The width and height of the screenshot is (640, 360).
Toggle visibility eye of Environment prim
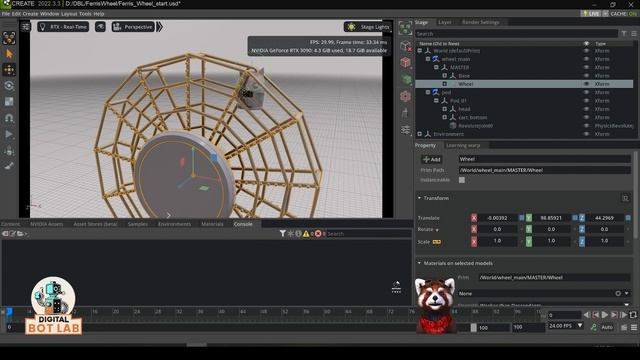tap(587, 134)
